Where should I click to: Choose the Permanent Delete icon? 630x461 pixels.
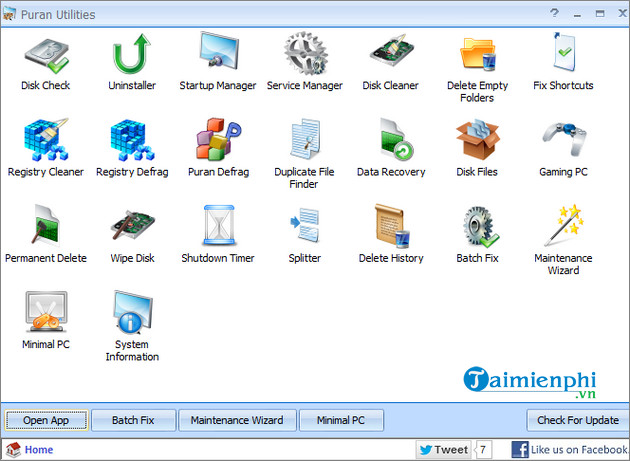tap(46, 225)
